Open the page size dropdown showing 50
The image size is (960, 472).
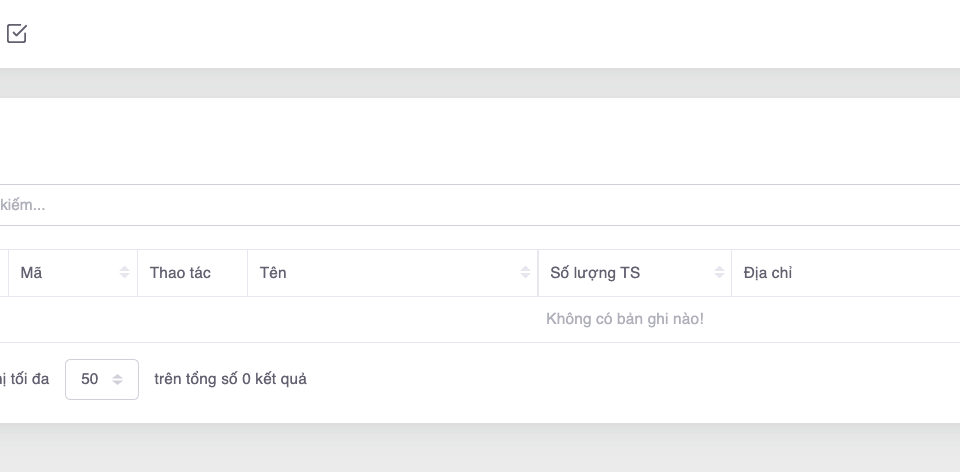(x=101, y=380)
